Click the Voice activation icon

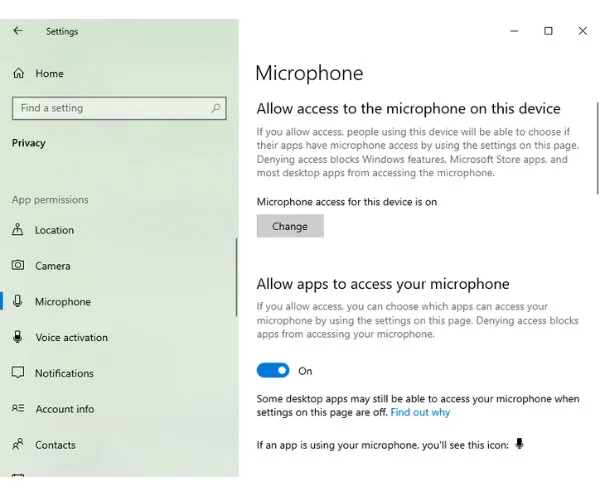(x=18, y=337)
